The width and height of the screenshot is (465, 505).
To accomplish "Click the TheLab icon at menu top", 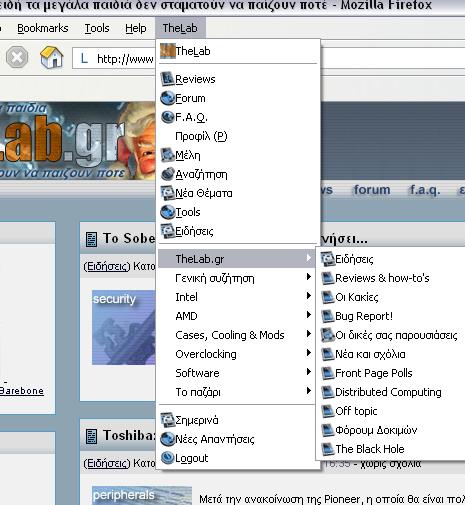I will tap(168, 51).
